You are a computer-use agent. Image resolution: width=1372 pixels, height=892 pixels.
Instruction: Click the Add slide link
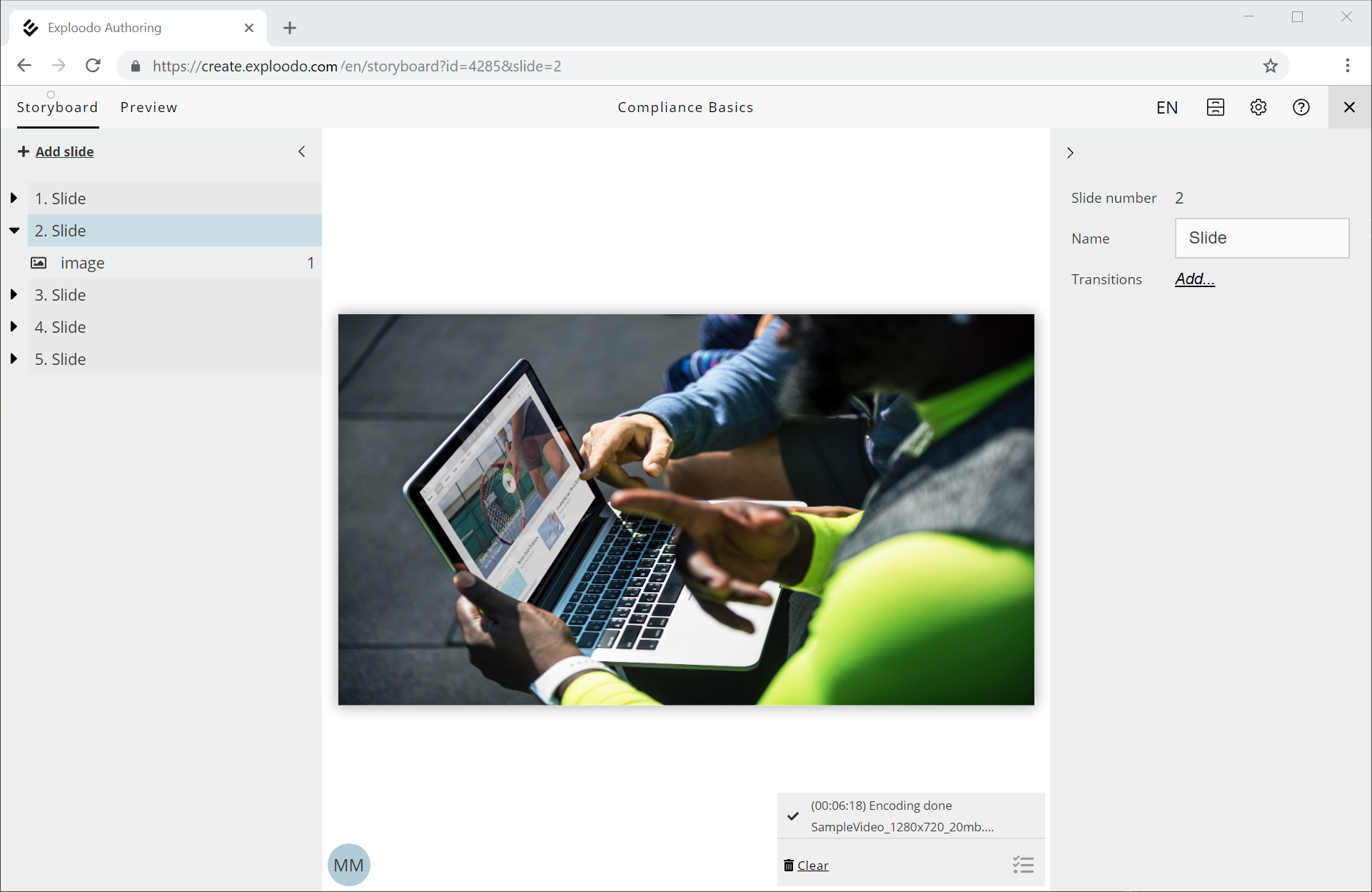tap(64, 151)
